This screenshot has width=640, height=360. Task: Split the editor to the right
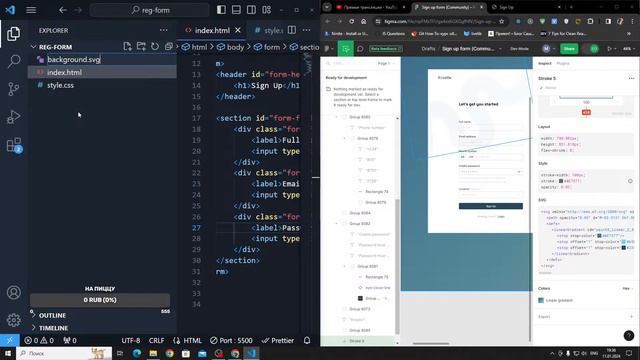pyautogui.click(x=292, y=30)
